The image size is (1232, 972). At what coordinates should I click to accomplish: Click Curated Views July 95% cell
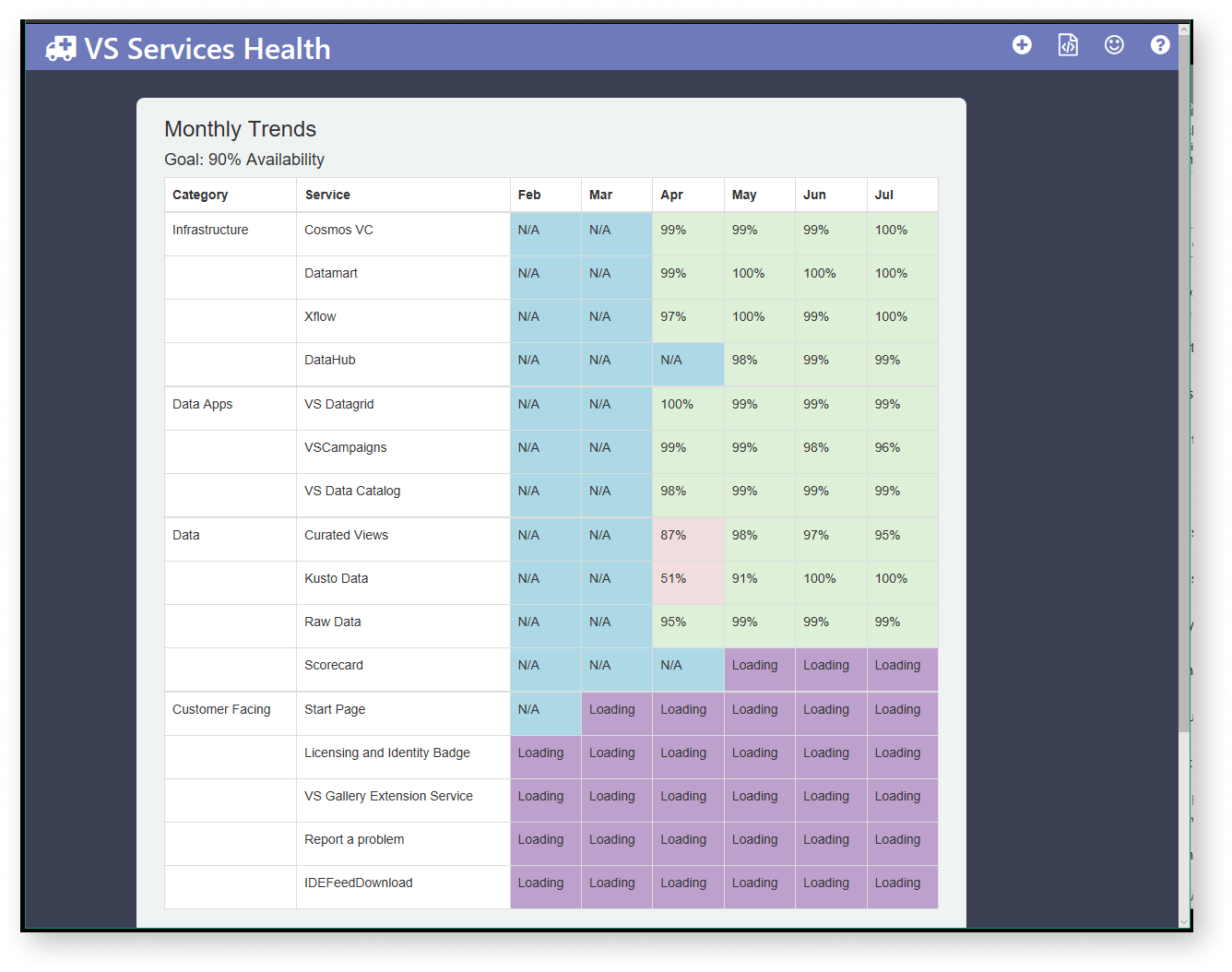coord(903,539)
